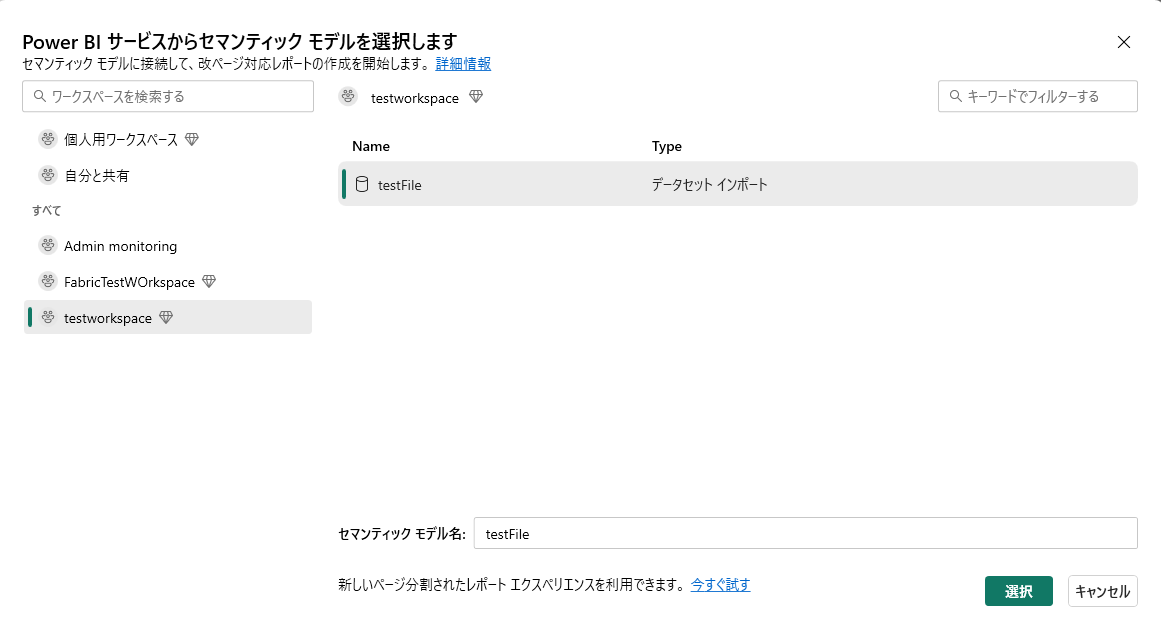Click the データセット インポート type cell

coord(709,184)
